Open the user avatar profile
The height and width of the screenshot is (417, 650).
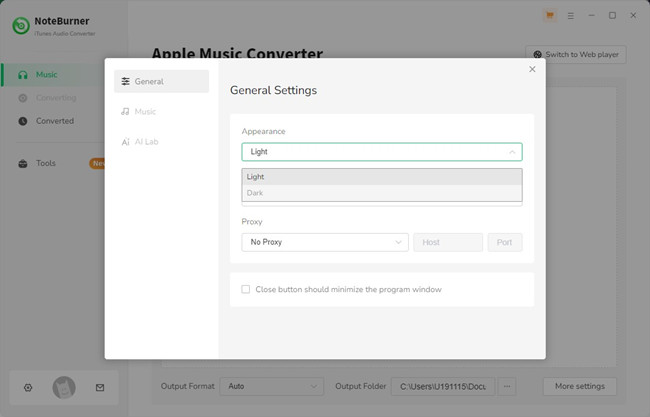[x=64, y=388]
